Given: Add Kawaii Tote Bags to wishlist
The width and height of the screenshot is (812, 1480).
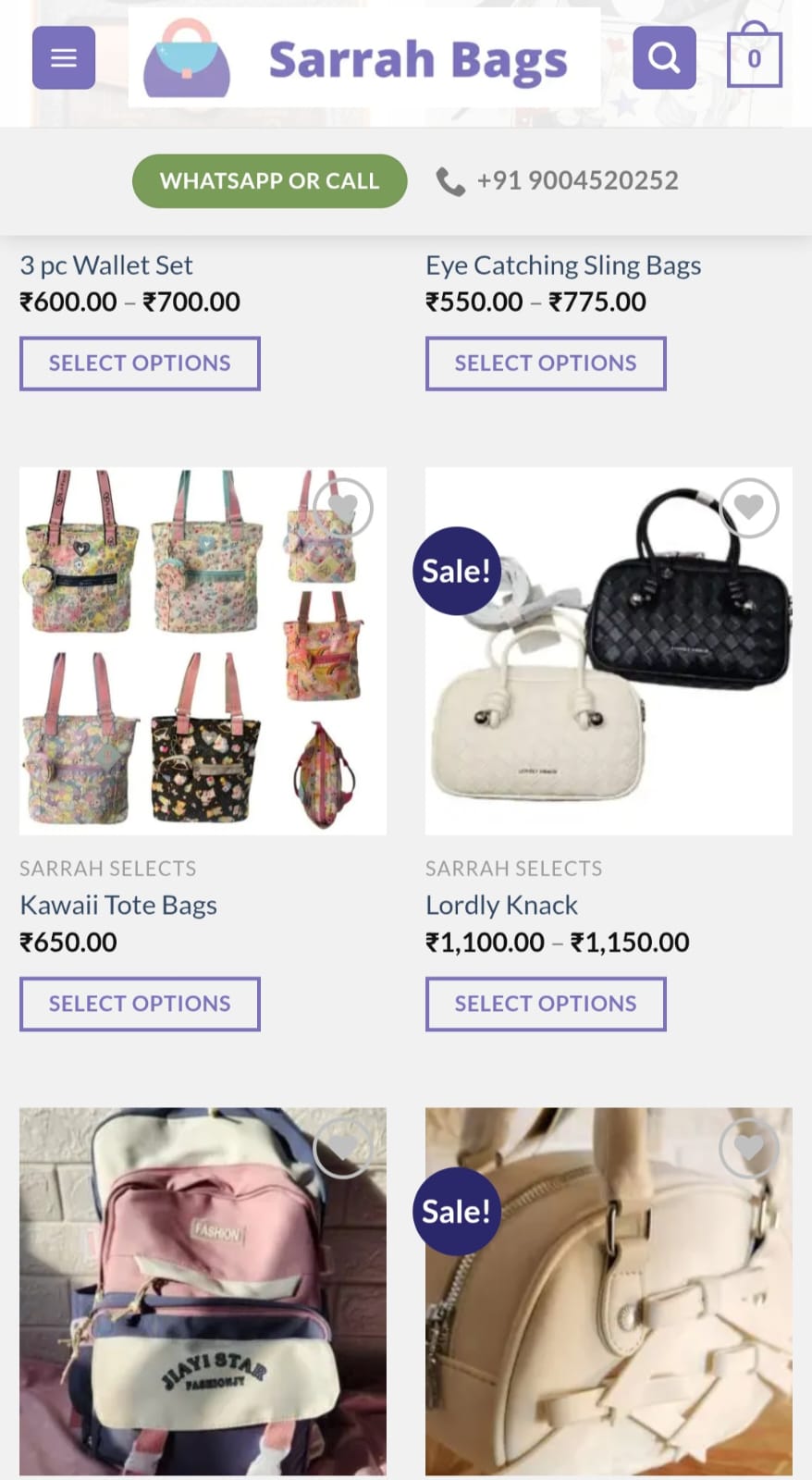Looking at the screenshot, I should pos(343,508).
